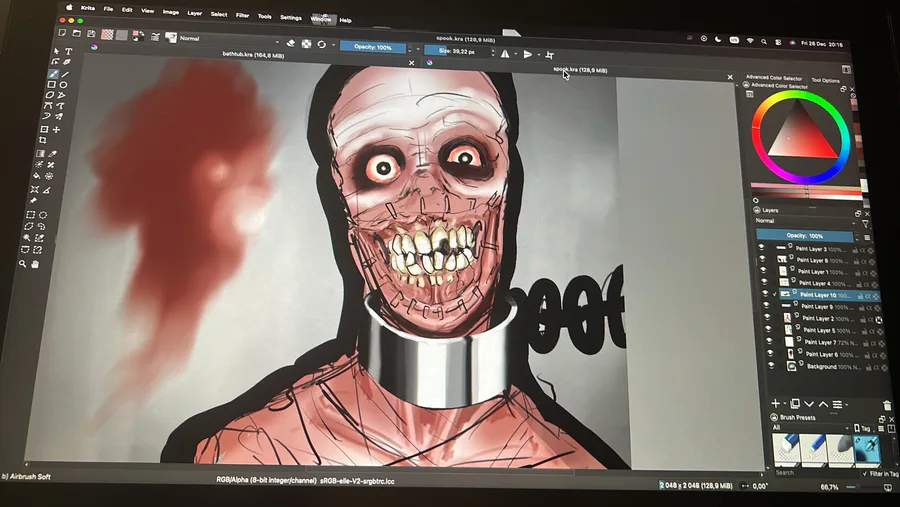900x507 pixels.
Task: Toggle Preserve Alpha checkerboard icon
Action: pos(307,44)
